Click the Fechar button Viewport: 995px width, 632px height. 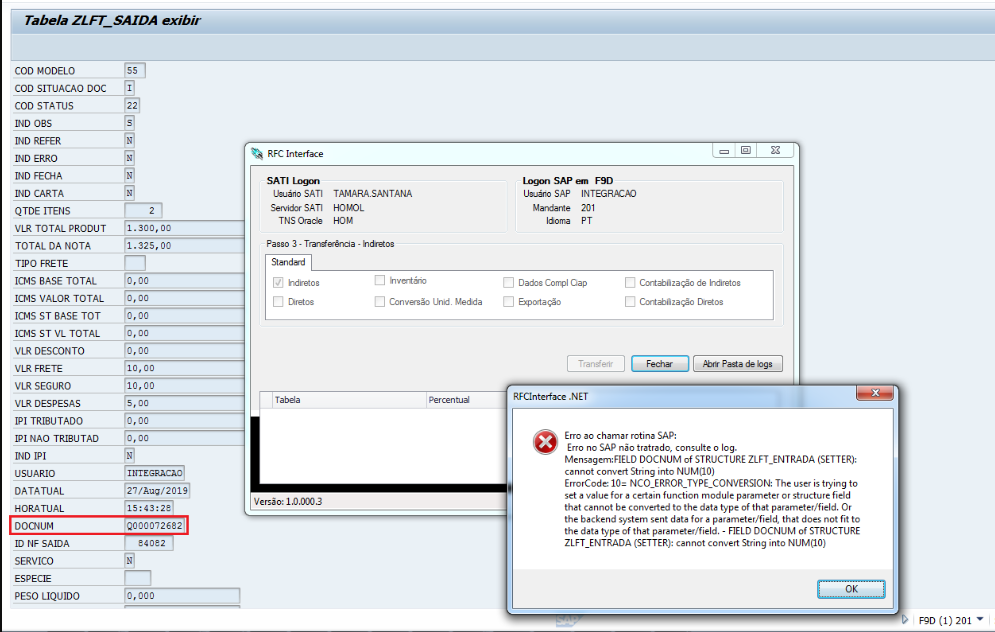coord(659,364)
